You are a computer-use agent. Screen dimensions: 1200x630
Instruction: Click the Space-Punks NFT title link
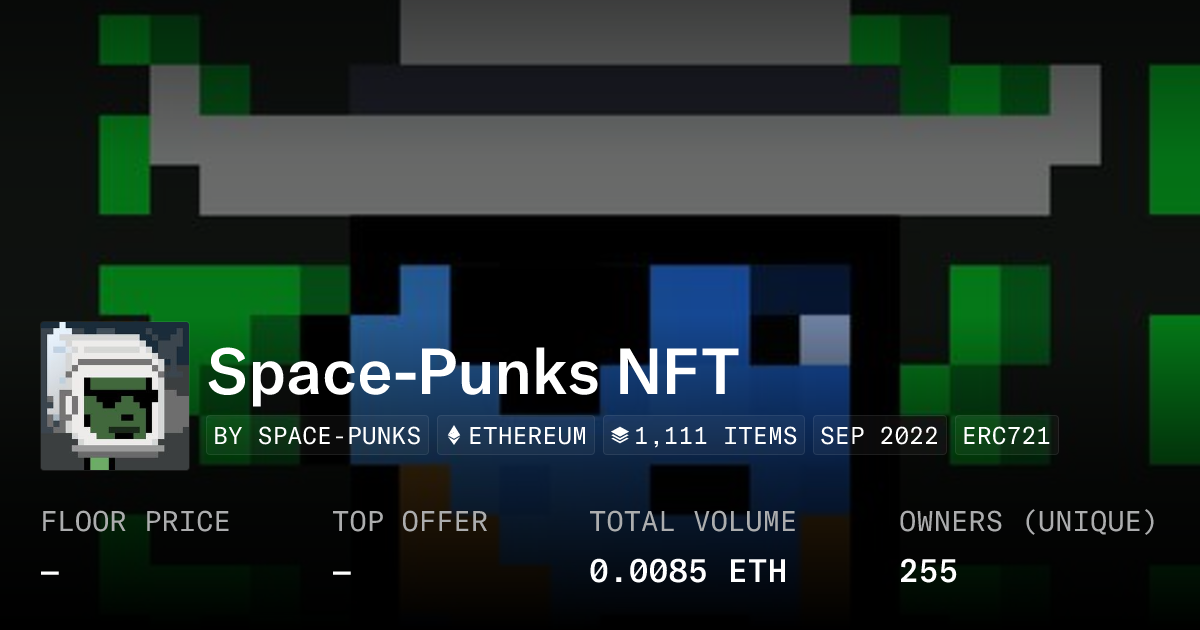click(472, 373)
